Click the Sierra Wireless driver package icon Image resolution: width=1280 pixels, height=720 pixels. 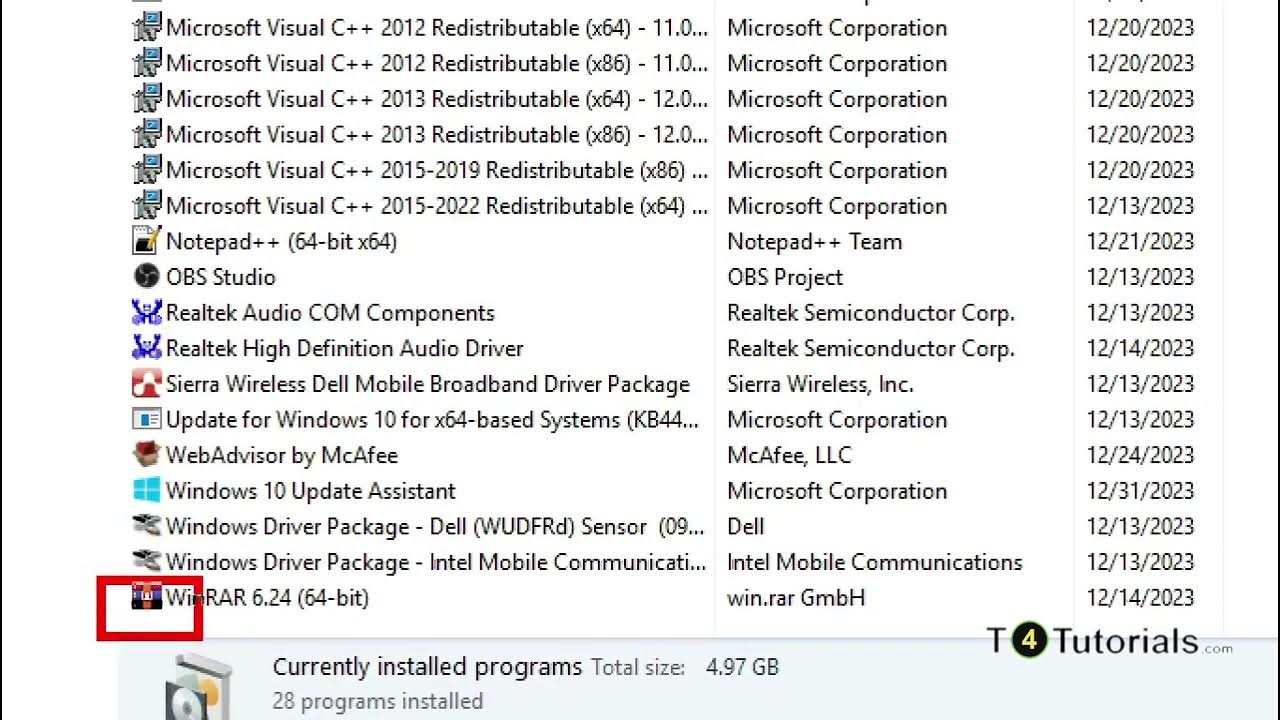click(147, 384)
